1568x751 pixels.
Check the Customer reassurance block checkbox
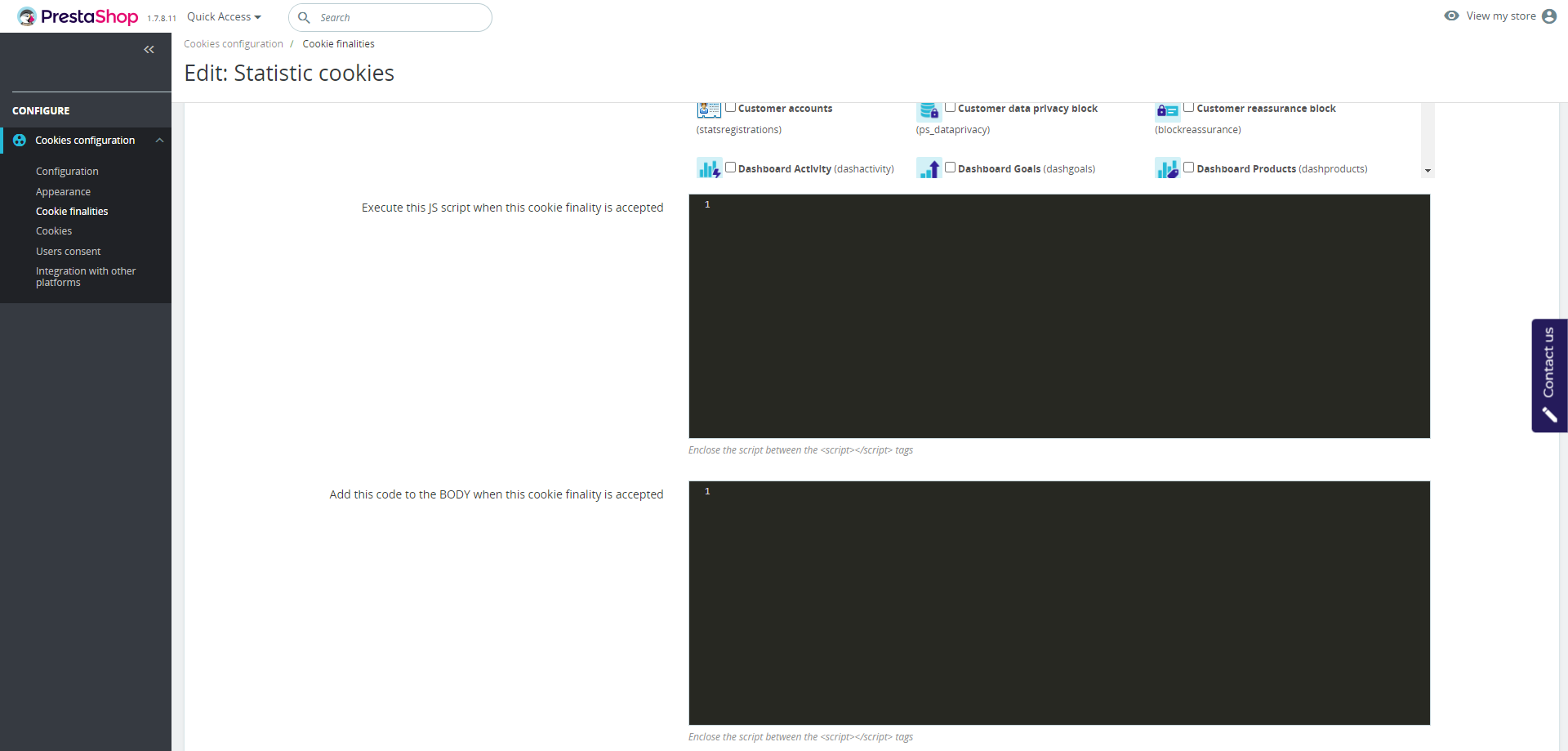tap(1189, 107)
